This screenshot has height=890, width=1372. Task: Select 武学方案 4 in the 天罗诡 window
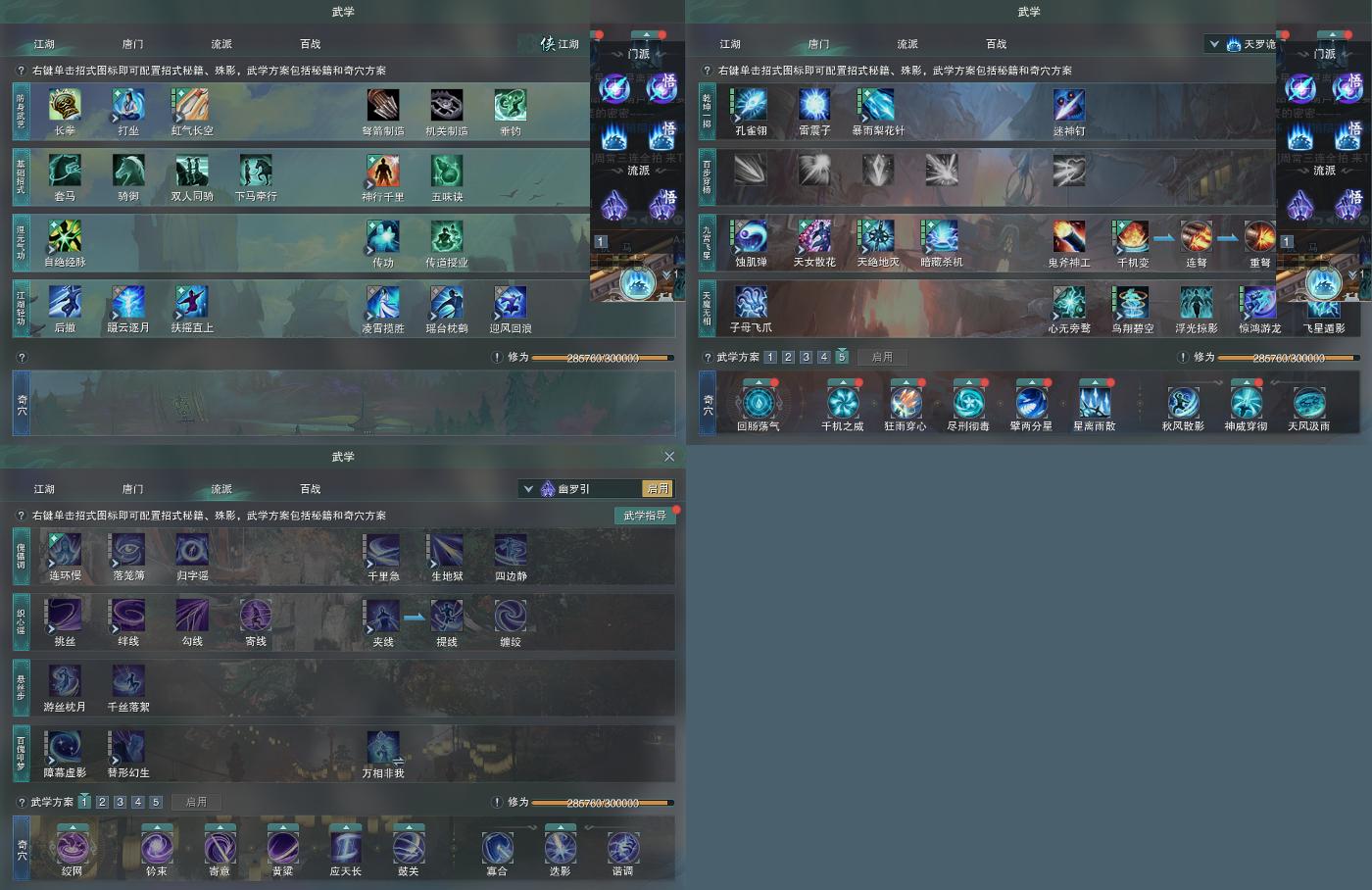pos(823,358)
